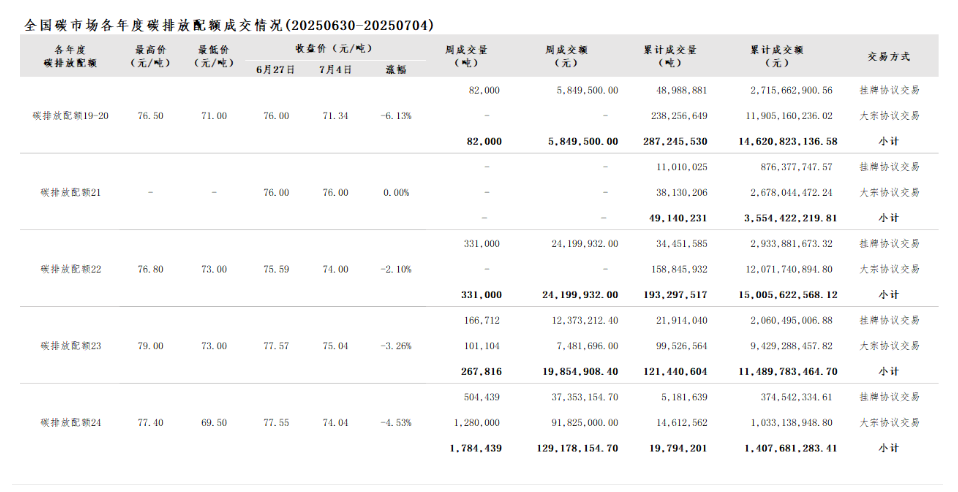Select the 最低价 column header
Image resolution: width=958 pixels, height=492 pixels.
click(214, 56)
